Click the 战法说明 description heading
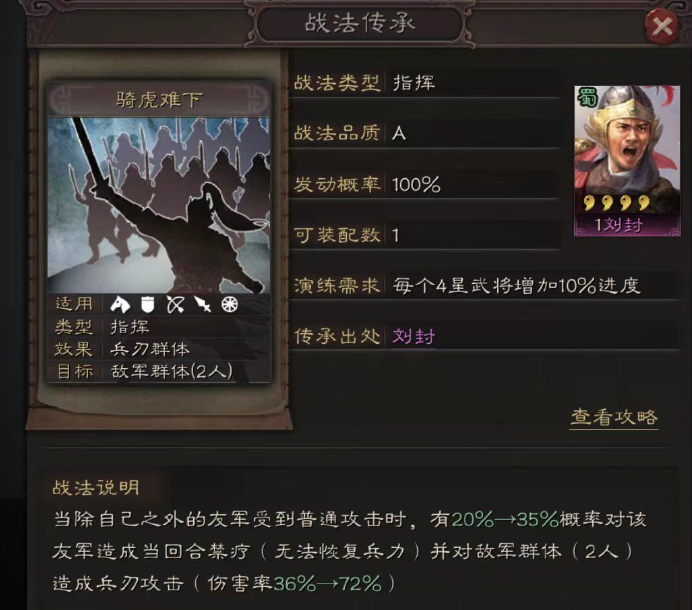This screenshot has height=610, width=692. pyautogui.click(x=96, y=488)
